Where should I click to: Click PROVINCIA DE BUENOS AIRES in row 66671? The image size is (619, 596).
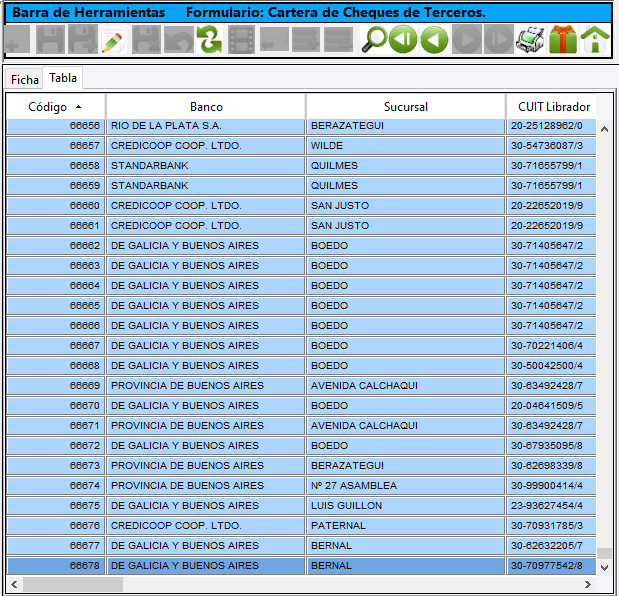[x=206, y=425]
